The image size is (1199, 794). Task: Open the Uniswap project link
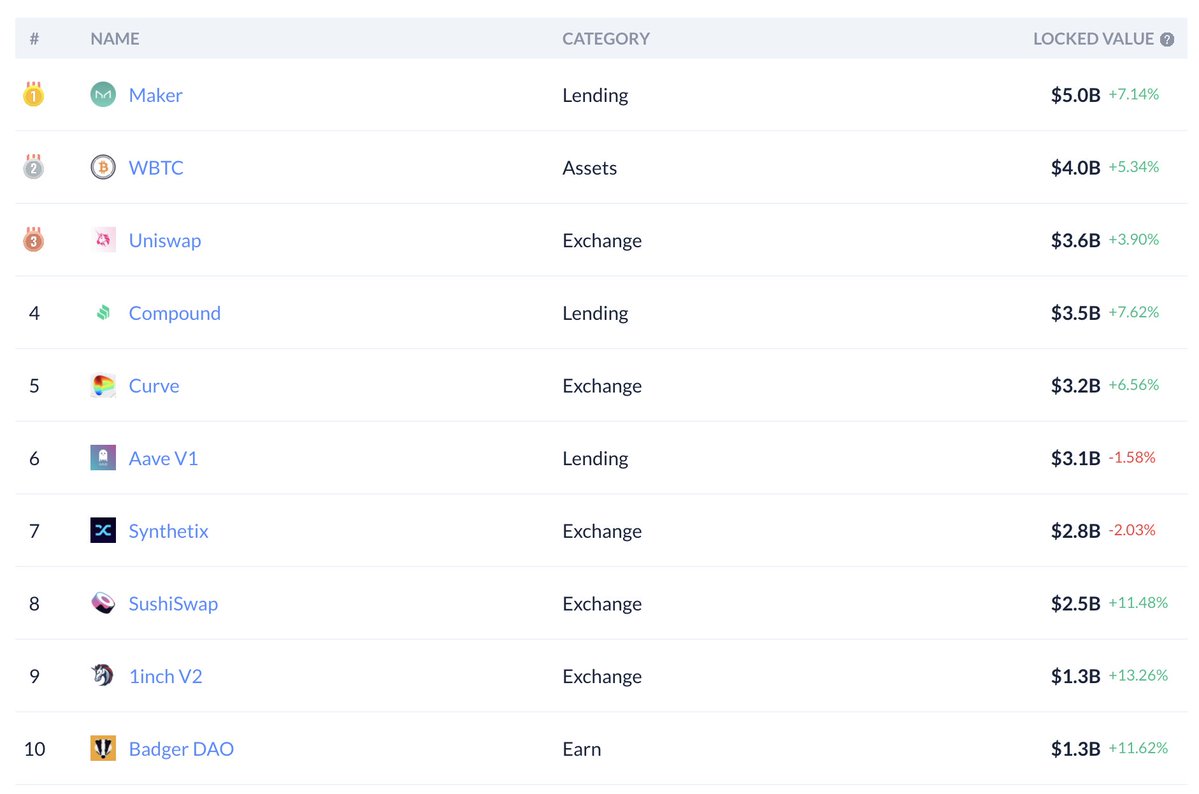click(164, 240)
